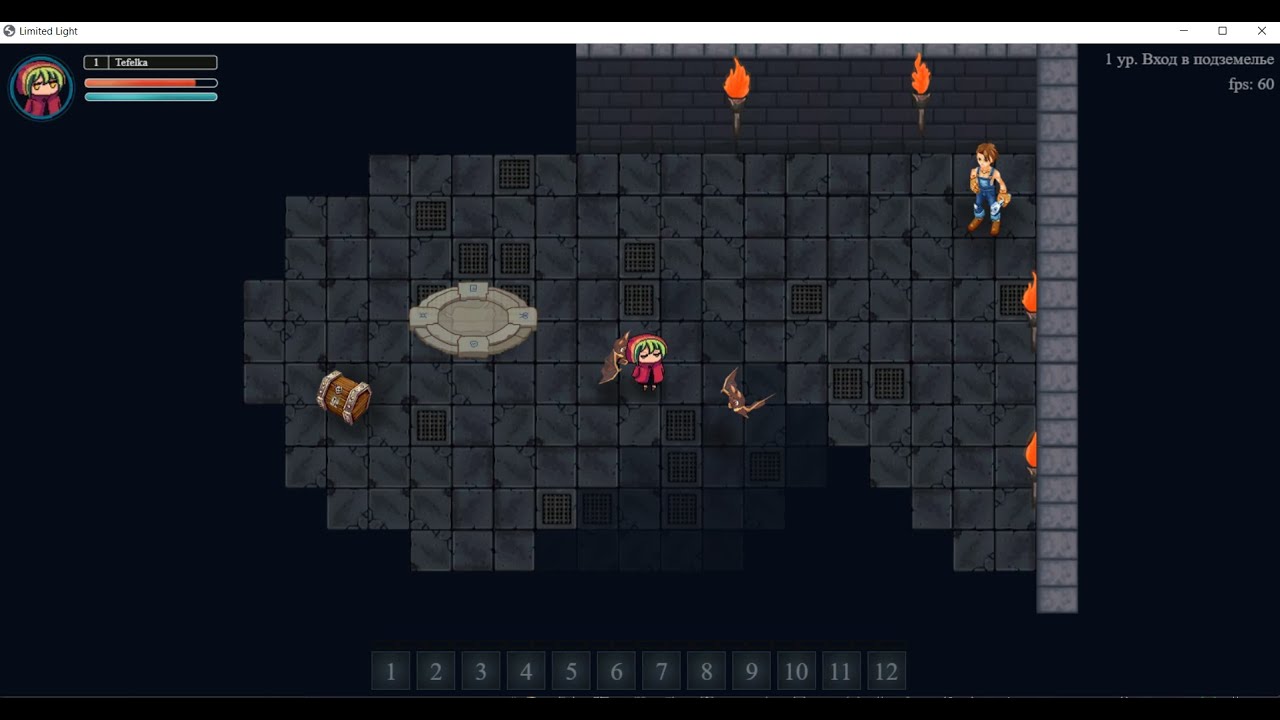This screenshot has width=1280, height=720.
Task: Click the red health bar
Action: click(x=151, y=83)
